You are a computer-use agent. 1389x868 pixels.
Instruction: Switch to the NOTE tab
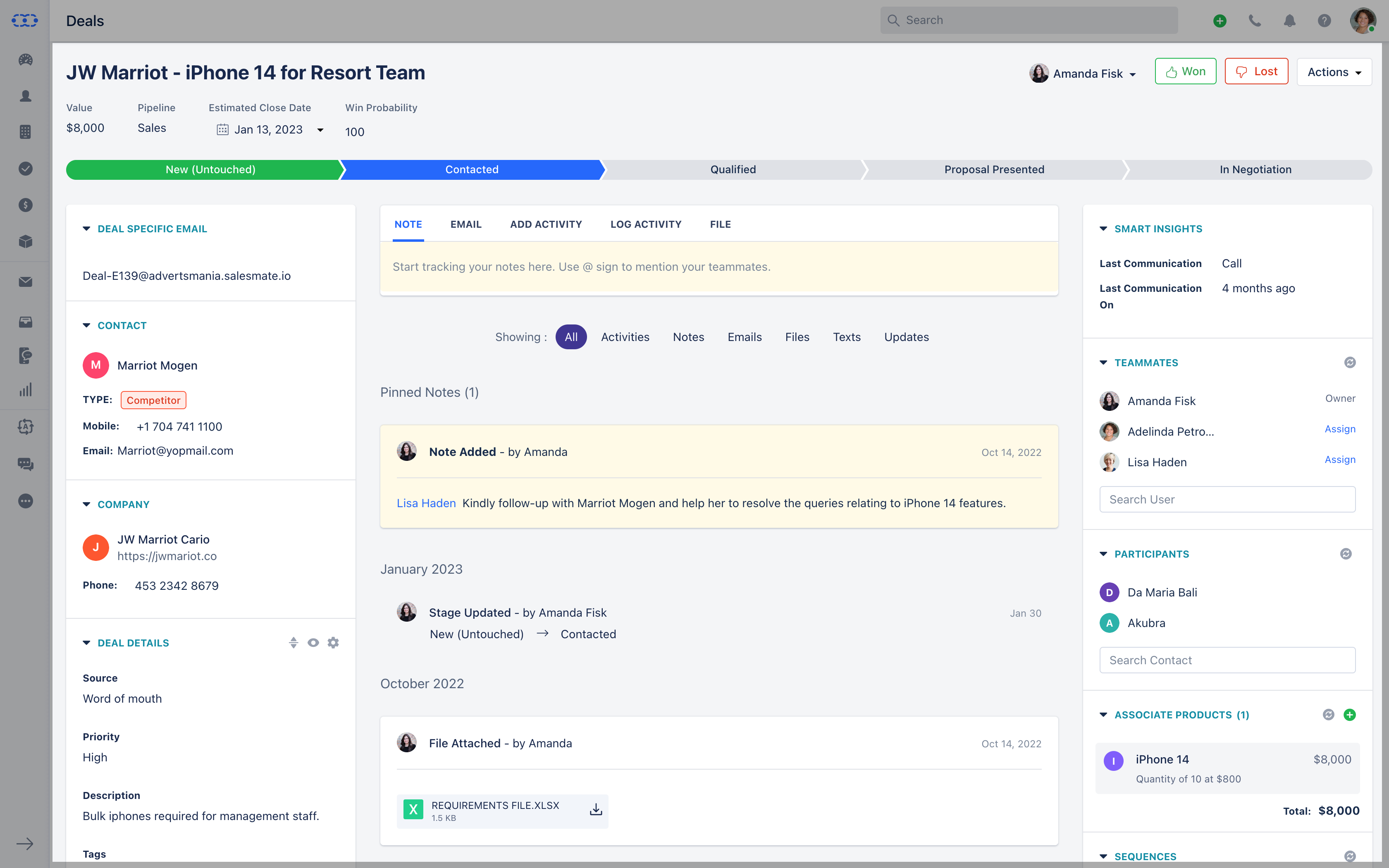408,224
